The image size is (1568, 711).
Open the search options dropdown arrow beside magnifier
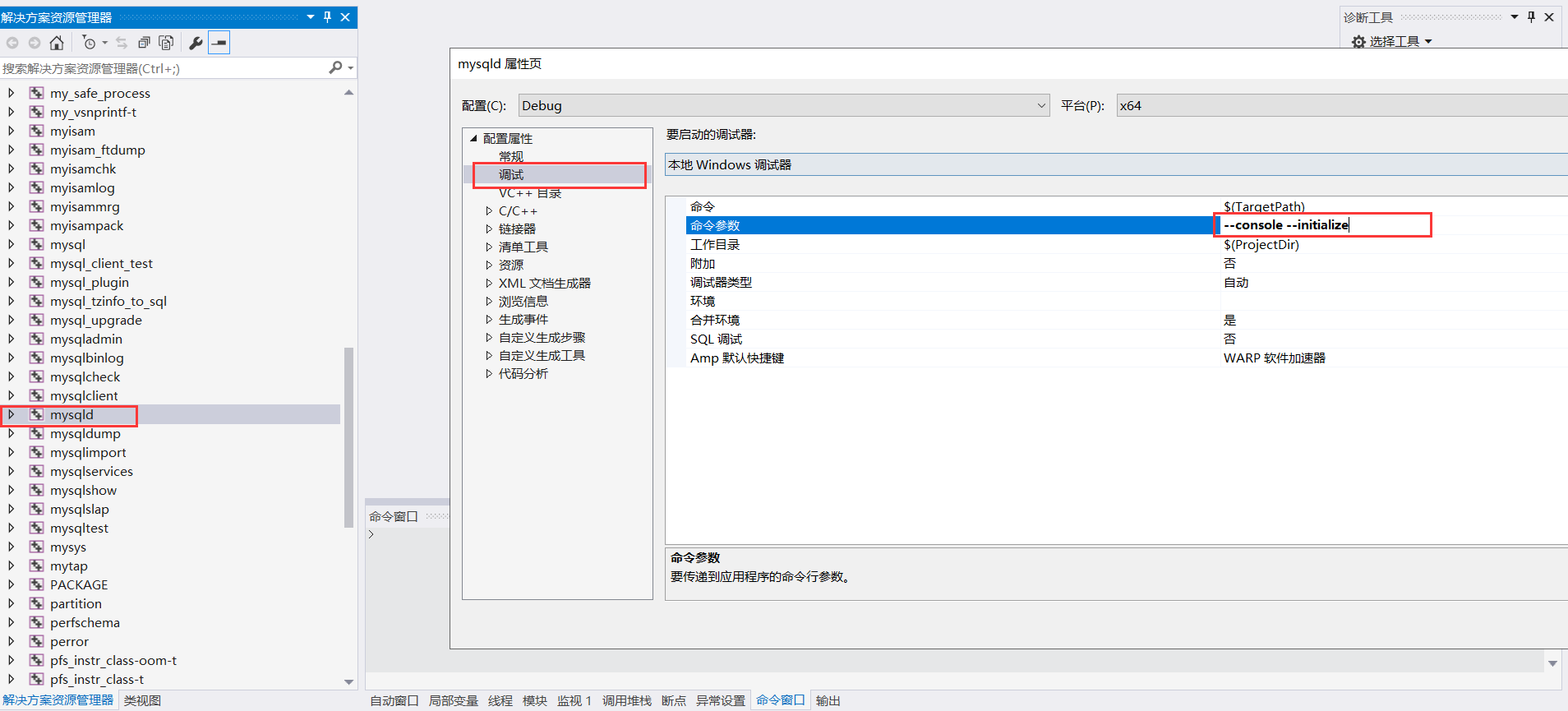(351, 68)
